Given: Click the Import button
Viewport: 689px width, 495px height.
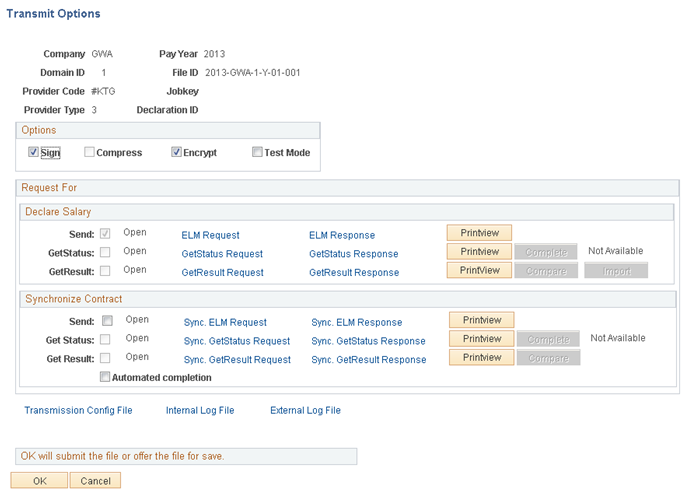Looking at the screenshot, I should (616, 271).
